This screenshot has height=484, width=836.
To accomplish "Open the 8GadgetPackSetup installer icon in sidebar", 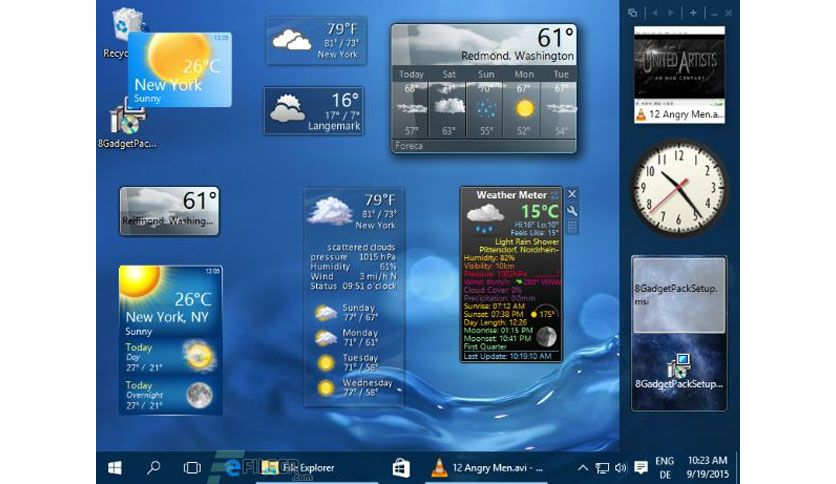I will coord(679,366).
